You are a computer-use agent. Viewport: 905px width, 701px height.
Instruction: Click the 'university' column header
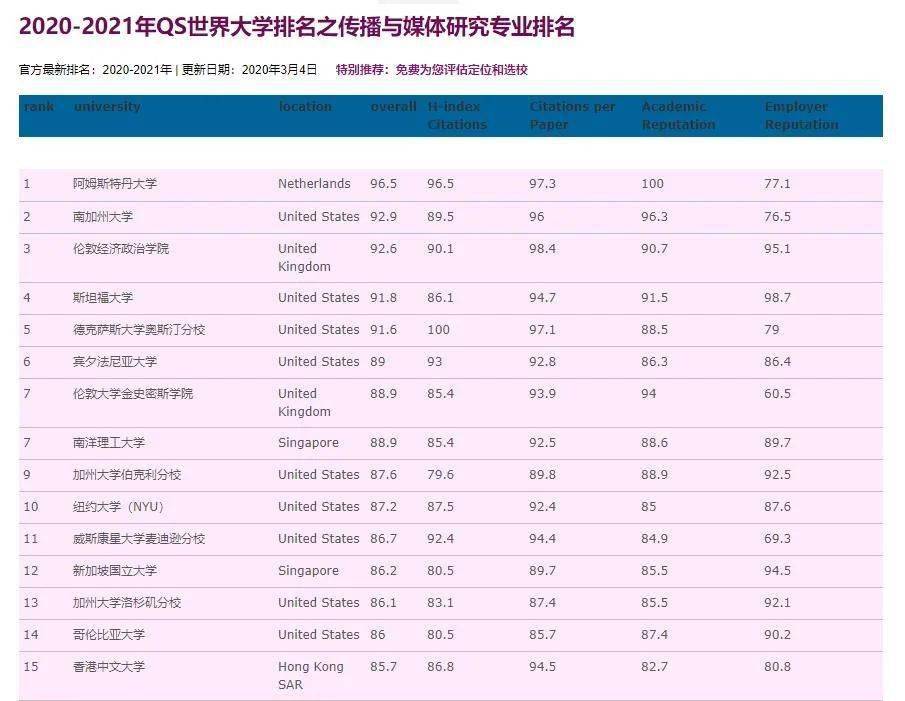[x=107, y=107]
